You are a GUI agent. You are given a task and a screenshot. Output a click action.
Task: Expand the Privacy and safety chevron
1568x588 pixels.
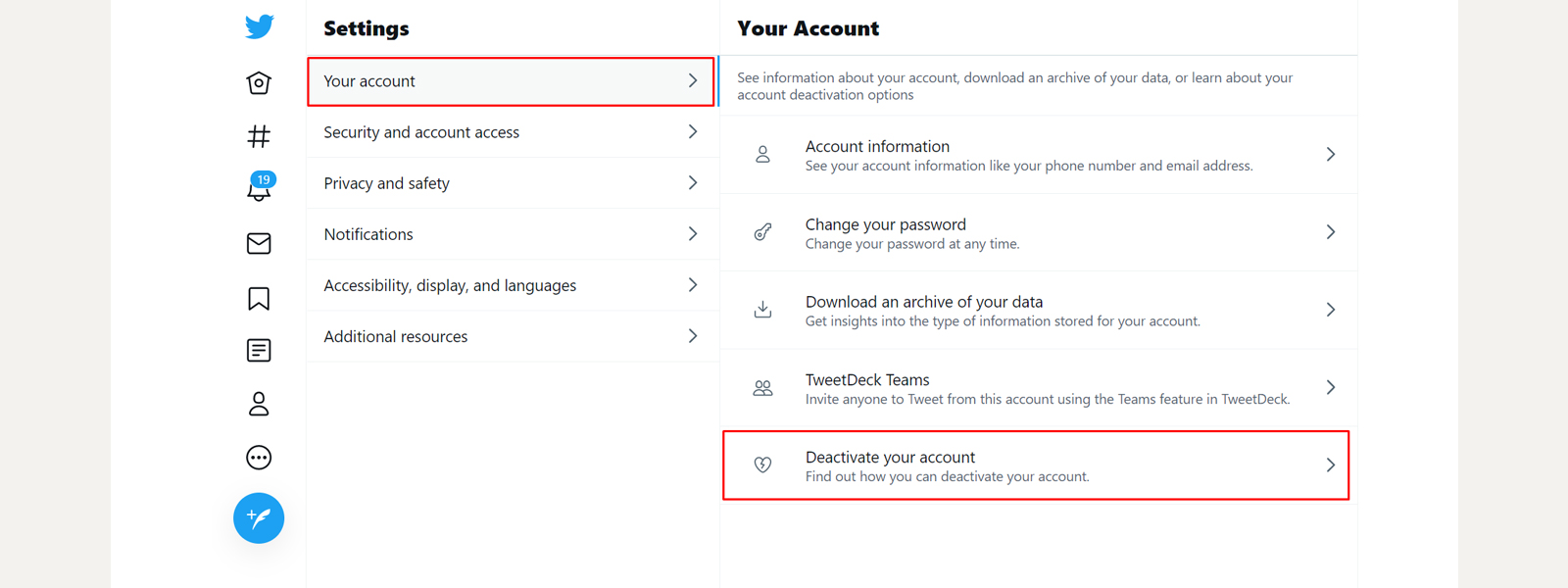coord(693,183)
